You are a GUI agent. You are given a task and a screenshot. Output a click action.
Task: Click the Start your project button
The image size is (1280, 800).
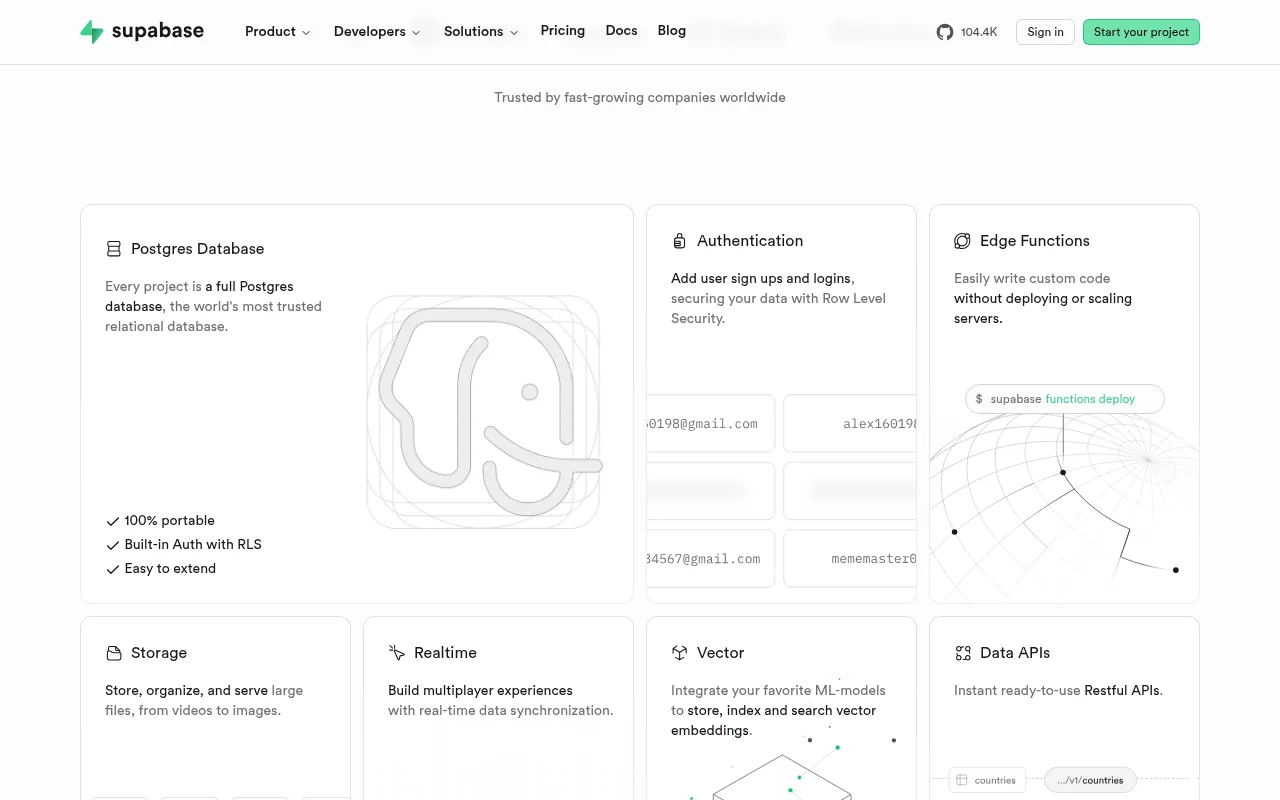1141,32
